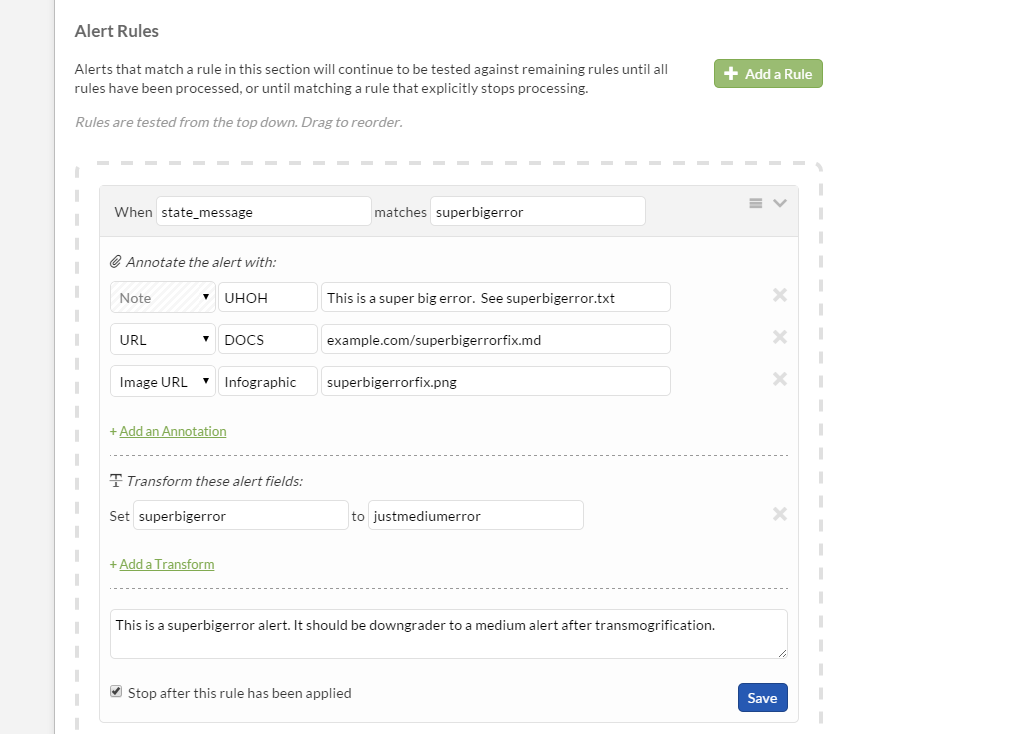Click the Add a Transform link

pos(166,564)
